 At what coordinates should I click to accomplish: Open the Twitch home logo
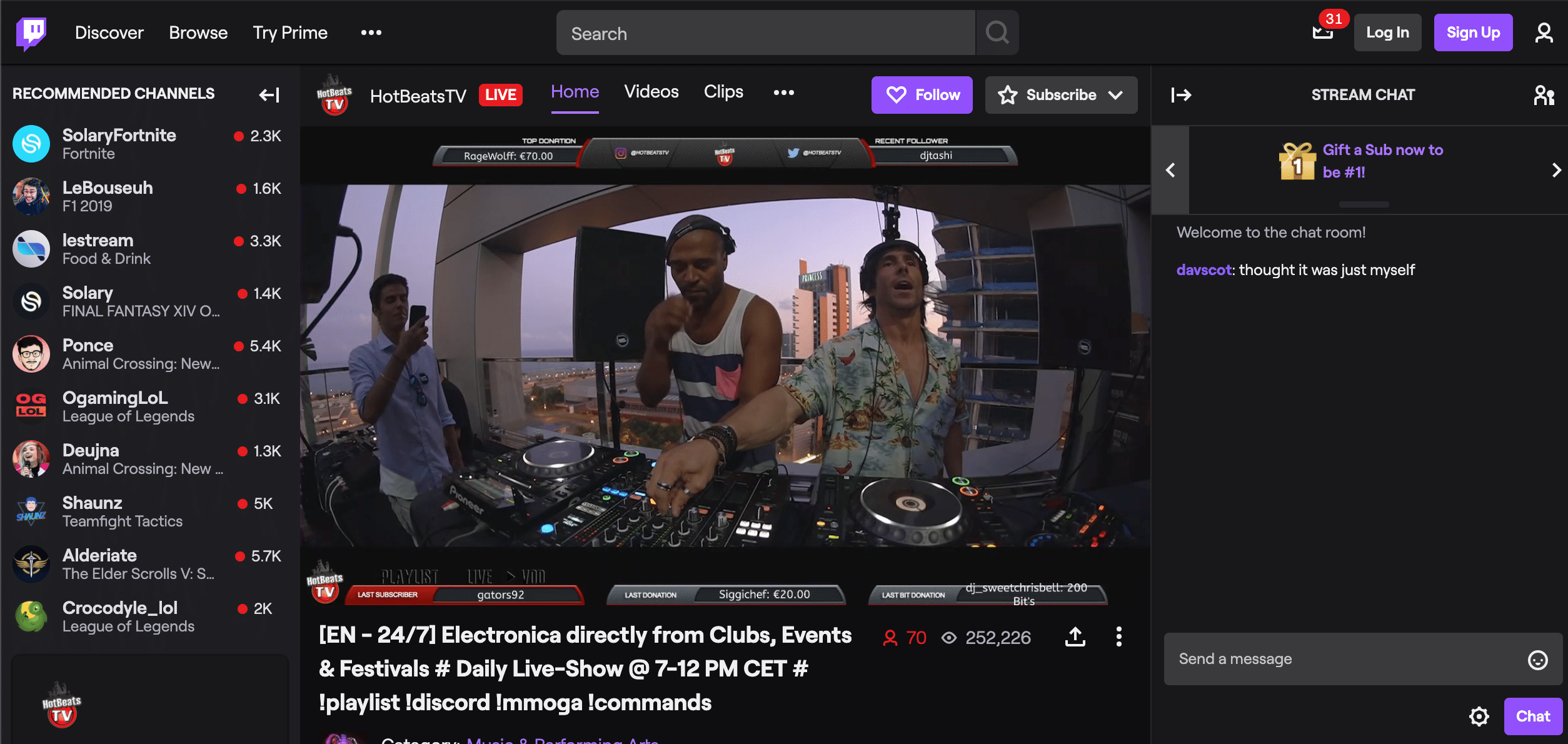[x=31, y=33]
